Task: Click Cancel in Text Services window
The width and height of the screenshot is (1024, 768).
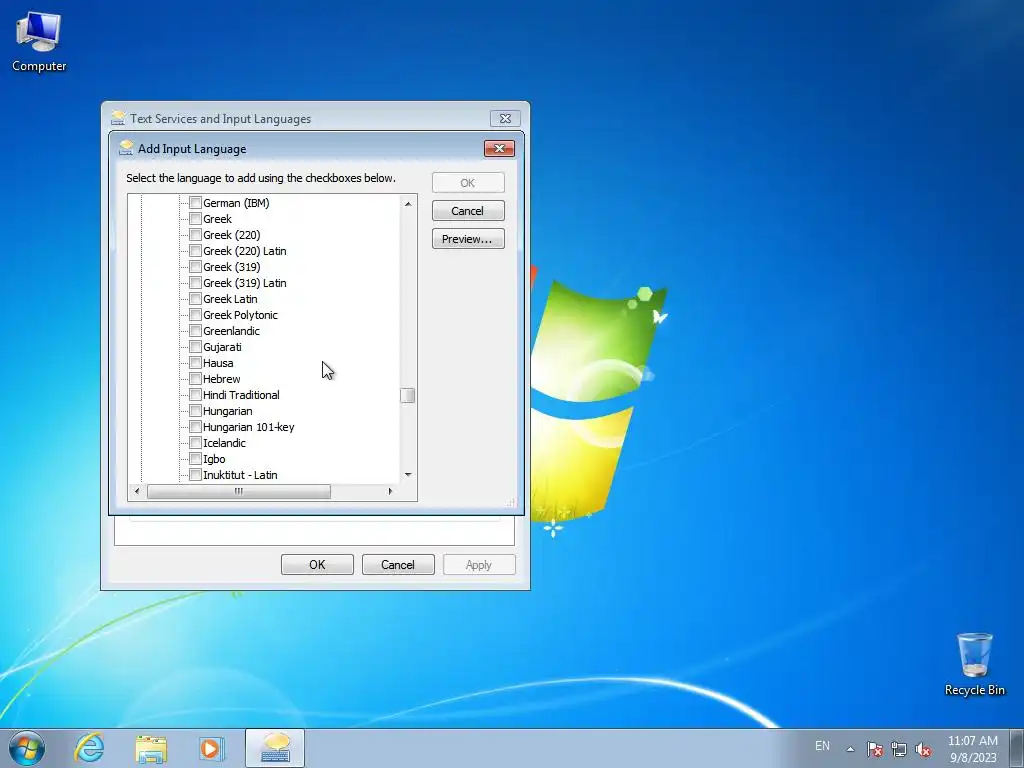Action: pyautogui.click(x=398, y=565)
